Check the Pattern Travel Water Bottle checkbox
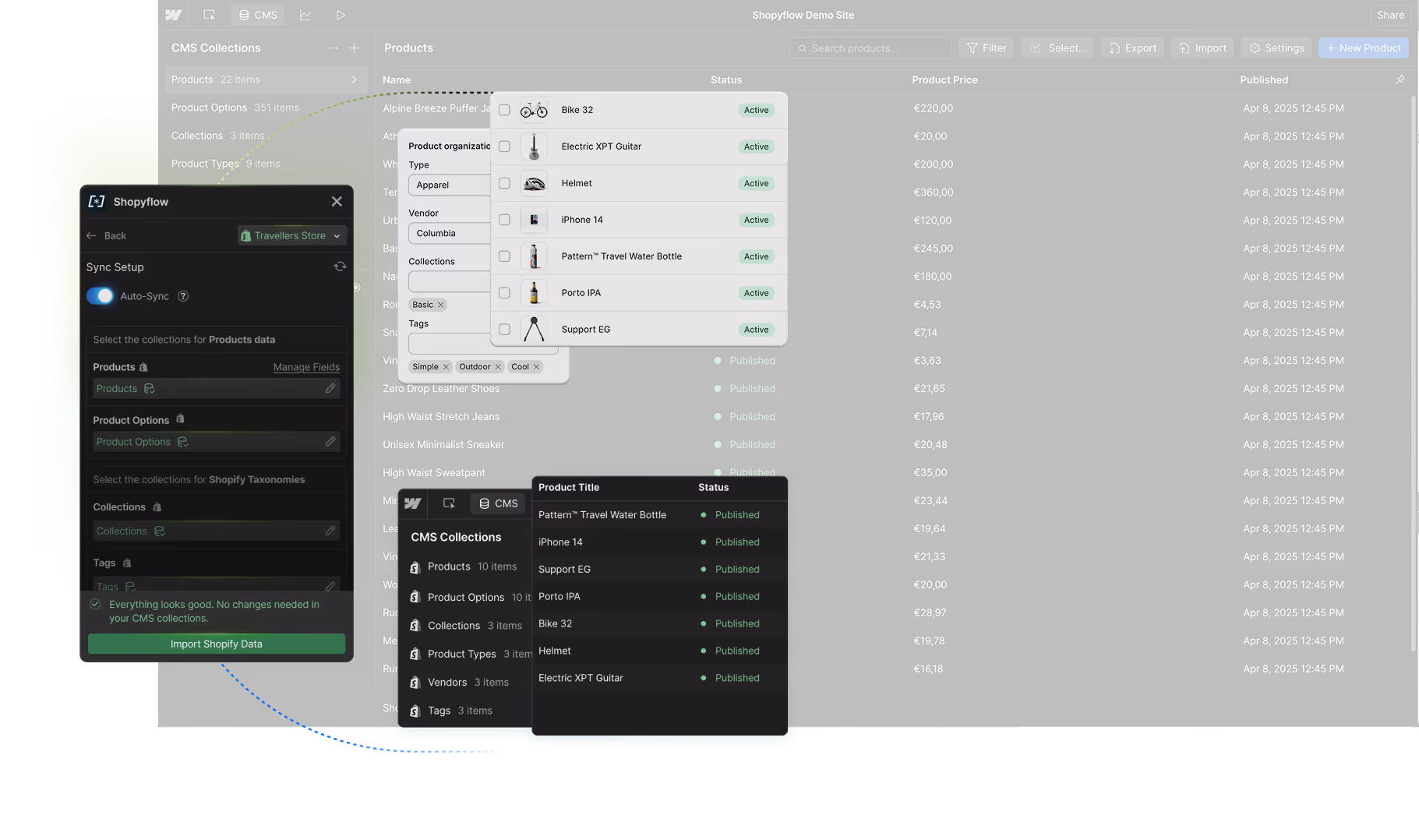Image resolution: width=1419 pixels, height=840 pixels. point(505,256)
